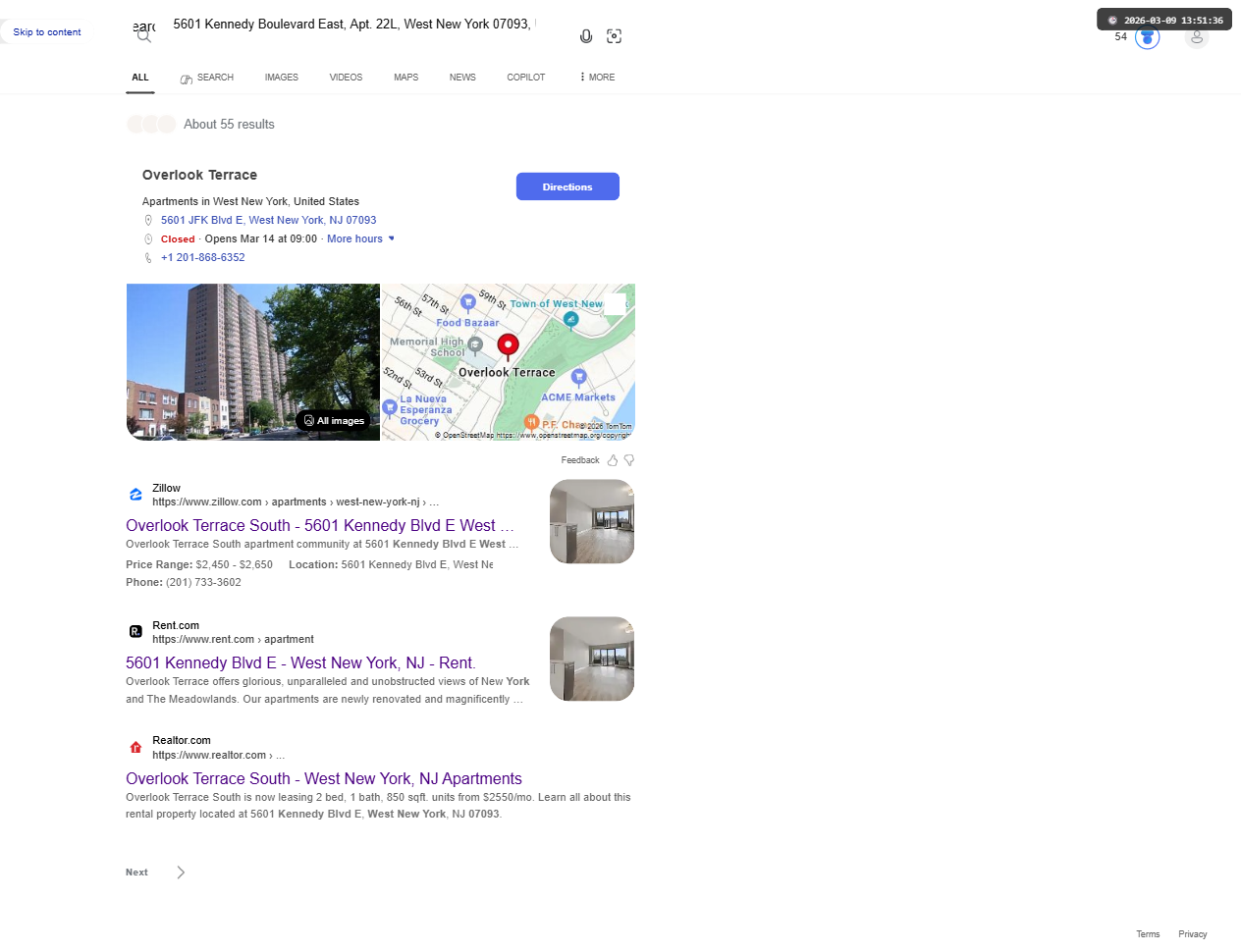Click the location pin beside address
The height and width of the screenshot is (952, 1241).
[x=148, y=221]
